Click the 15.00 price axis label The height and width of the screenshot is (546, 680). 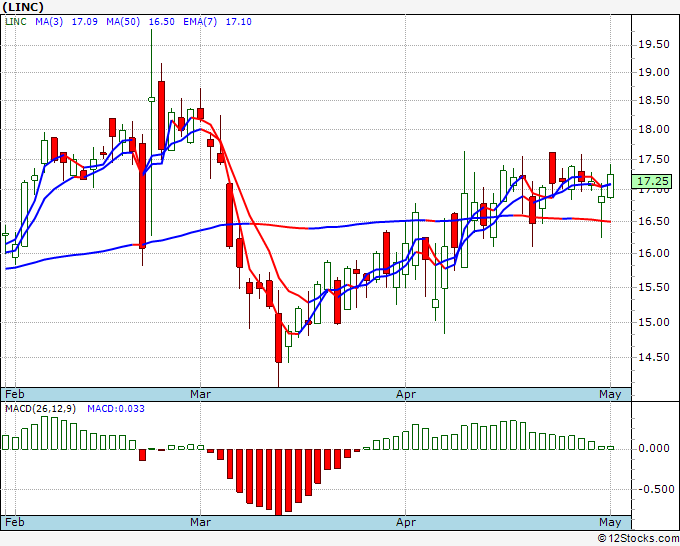click(x=654, y=322)
